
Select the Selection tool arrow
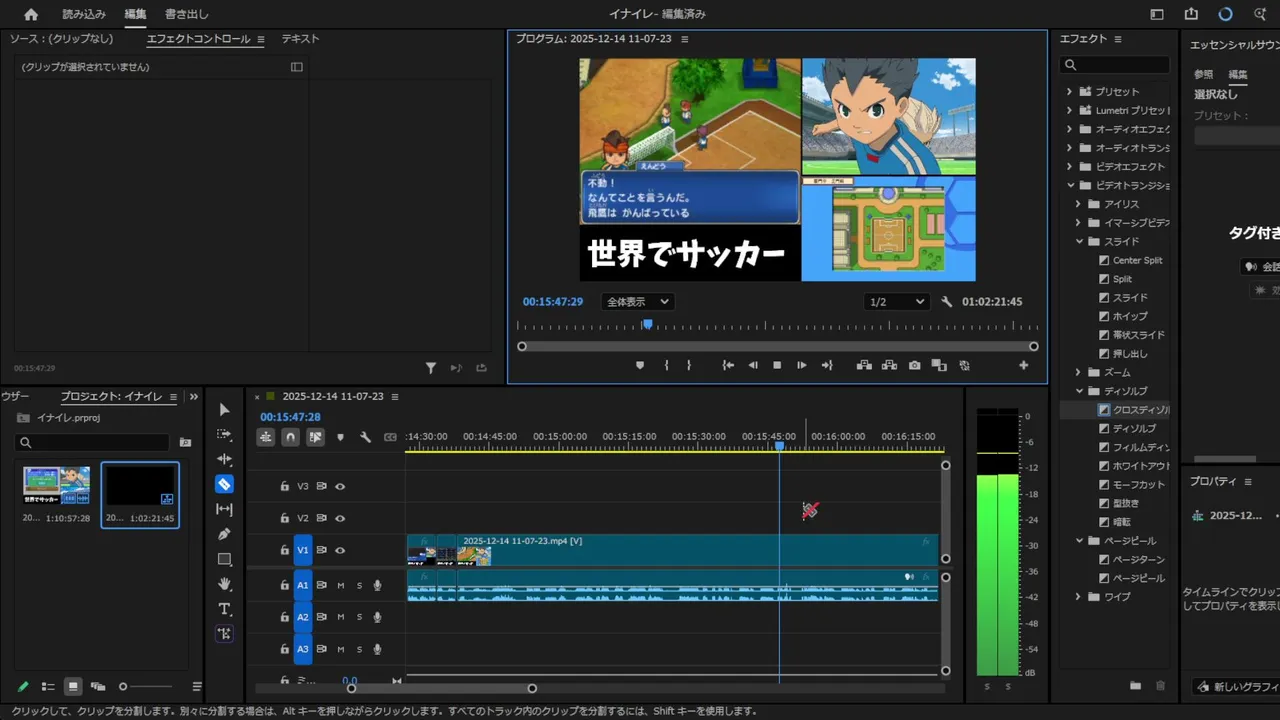(224, 410)
